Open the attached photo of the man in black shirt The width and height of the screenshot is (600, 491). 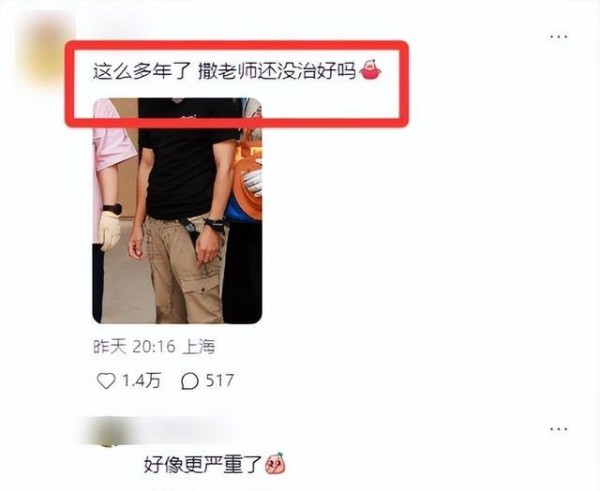click(x=177, y=210)
